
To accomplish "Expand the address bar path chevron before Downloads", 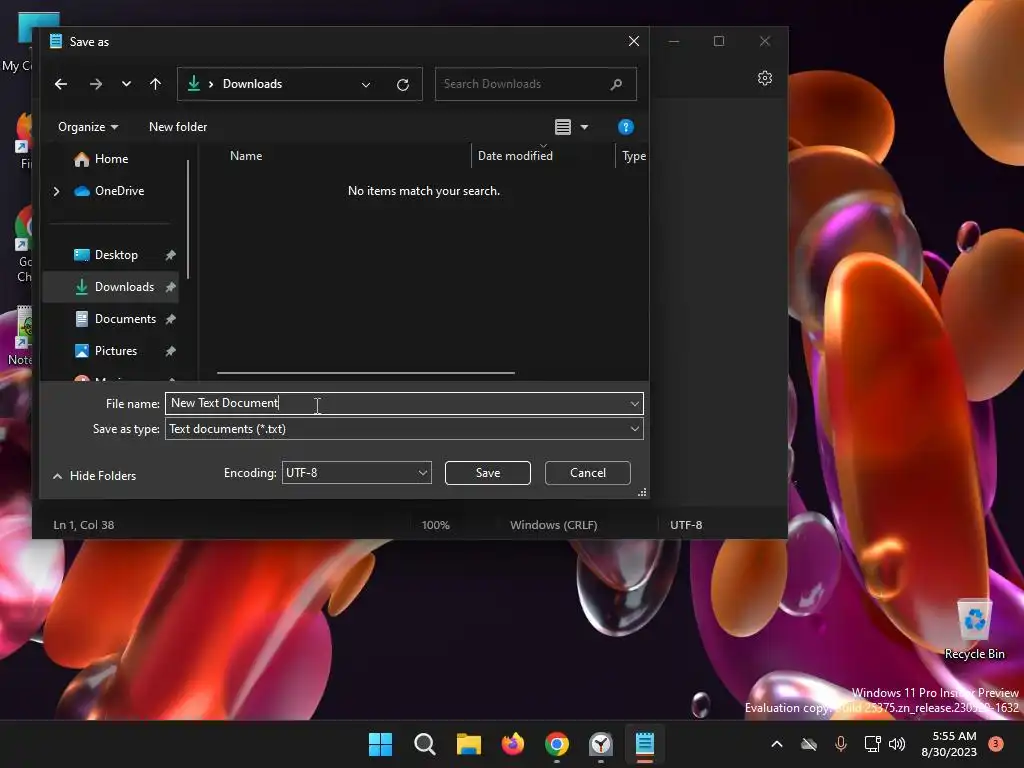I will point(211,84).
